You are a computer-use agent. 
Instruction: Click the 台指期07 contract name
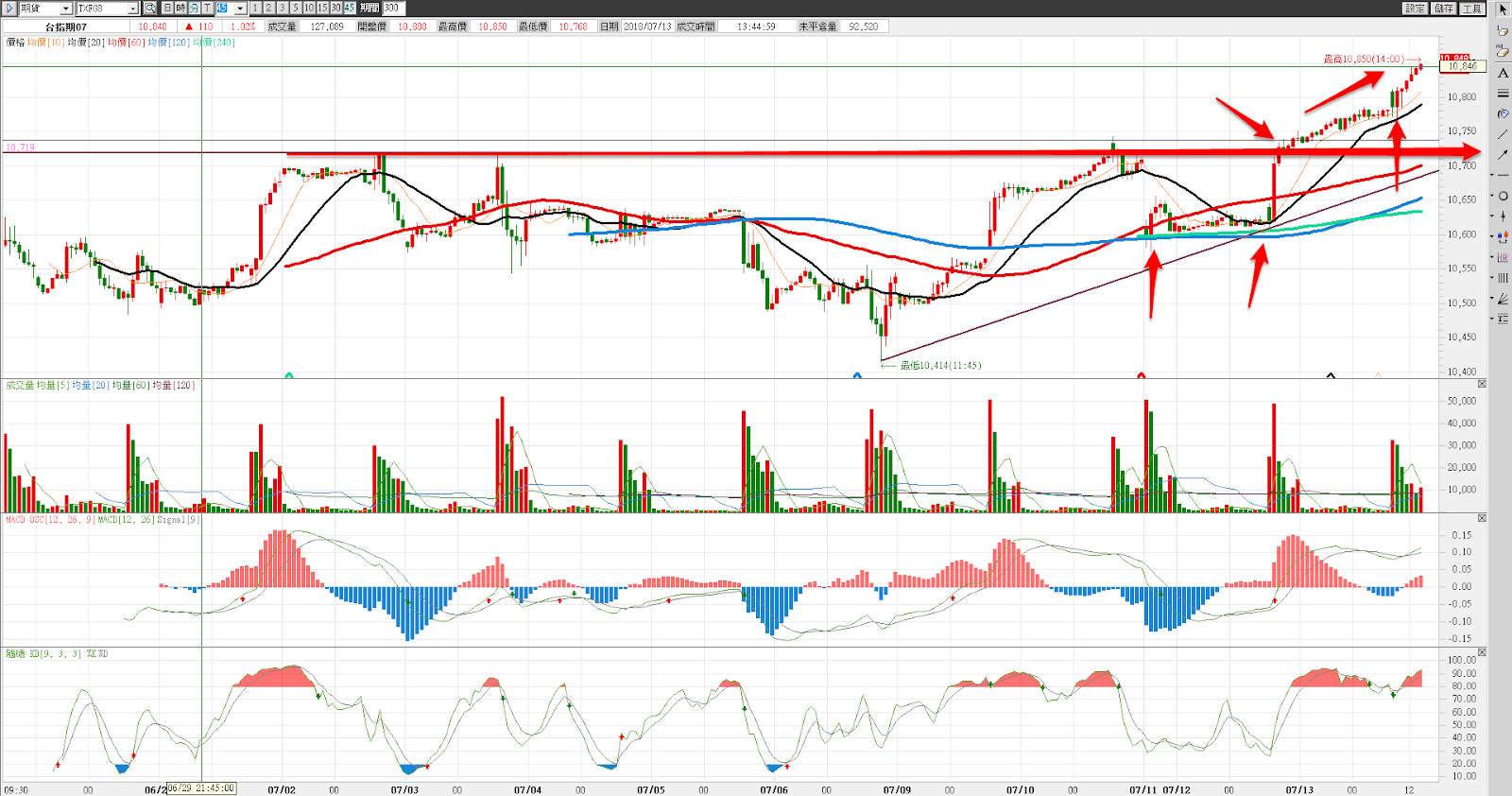65,26
